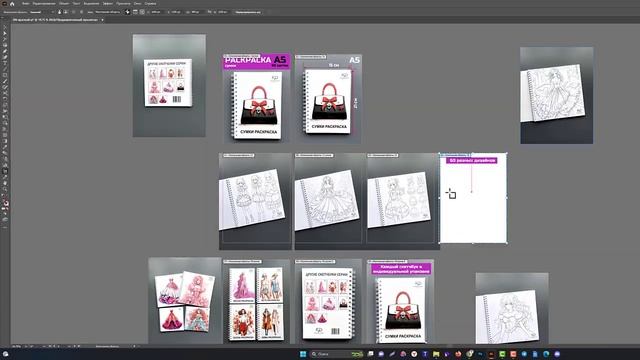Screen dimensions: 640x360
Task: Open the Просмотр menu
Action: coord(123,3)
